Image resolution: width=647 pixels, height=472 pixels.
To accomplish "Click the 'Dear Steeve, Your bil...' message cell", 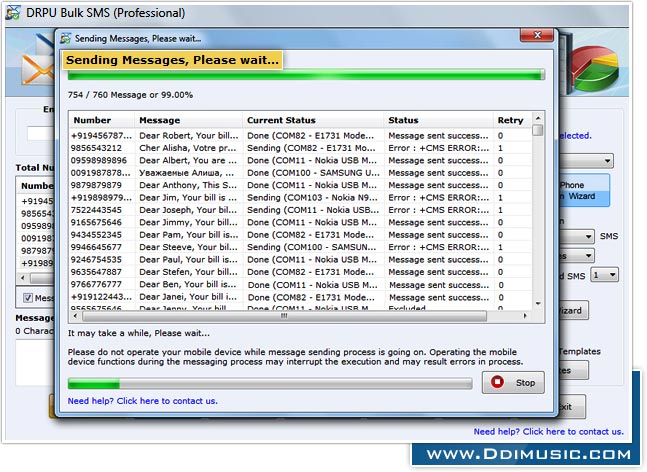I will point(188,247).
